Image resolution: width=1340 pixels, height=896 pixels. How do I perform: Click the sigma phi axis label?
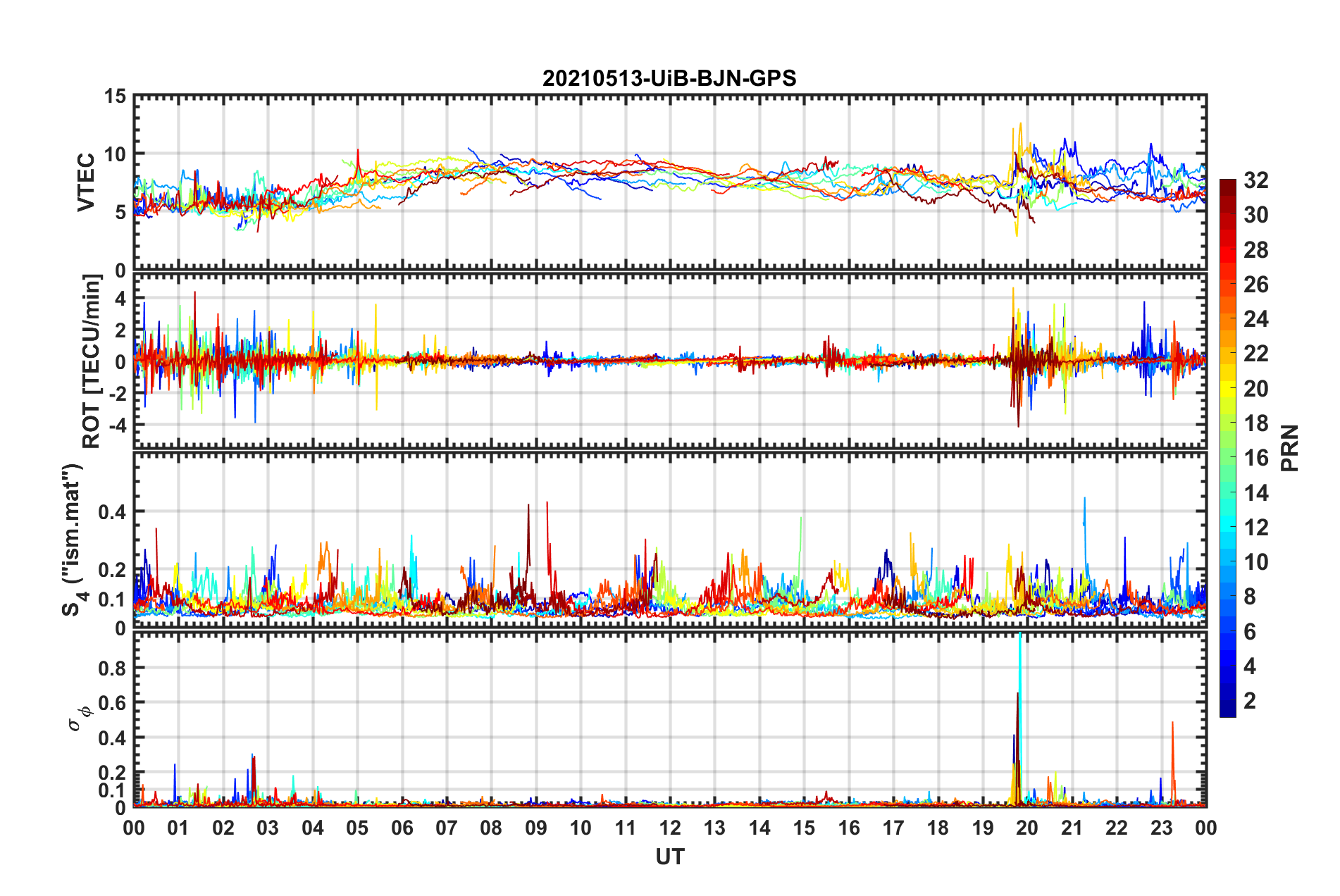point(79,718)
